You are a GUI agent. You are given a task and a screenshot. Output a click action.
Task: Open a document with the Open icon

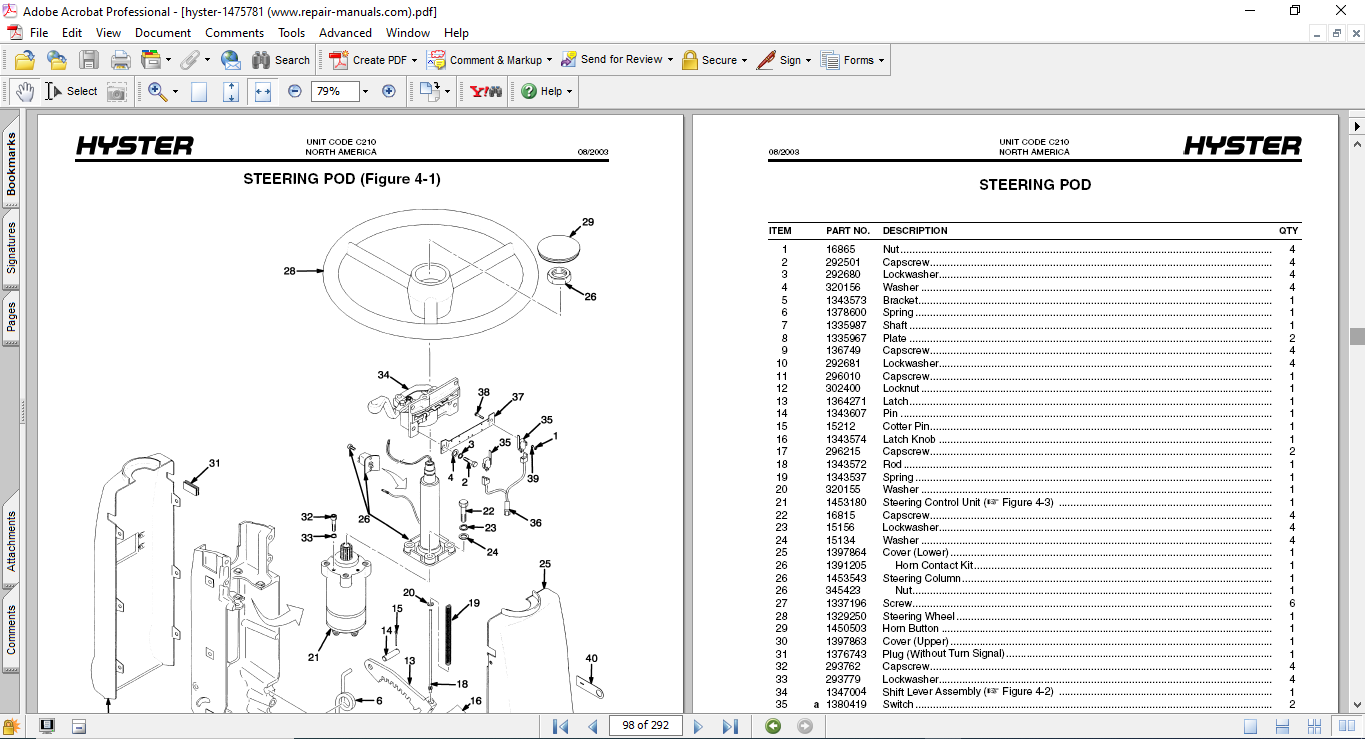pyautogui.click(x=24, y=59)
